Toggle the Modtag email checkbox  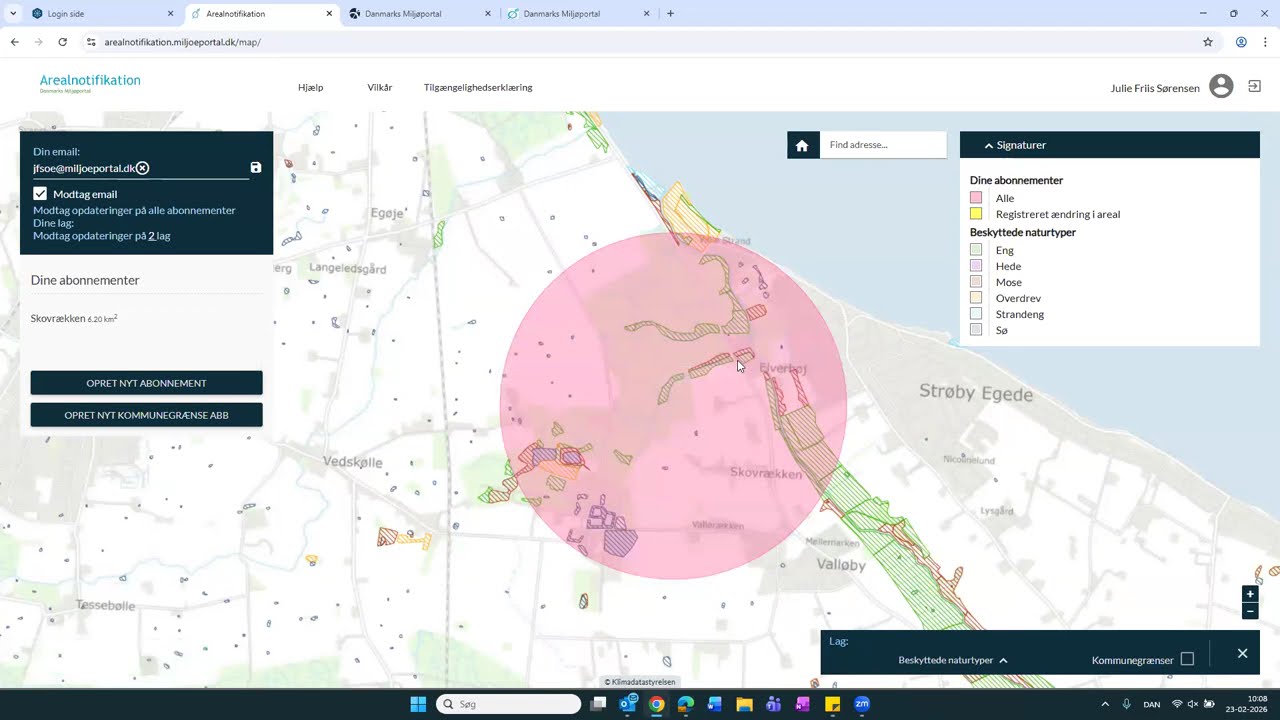(x=40, y=194)
